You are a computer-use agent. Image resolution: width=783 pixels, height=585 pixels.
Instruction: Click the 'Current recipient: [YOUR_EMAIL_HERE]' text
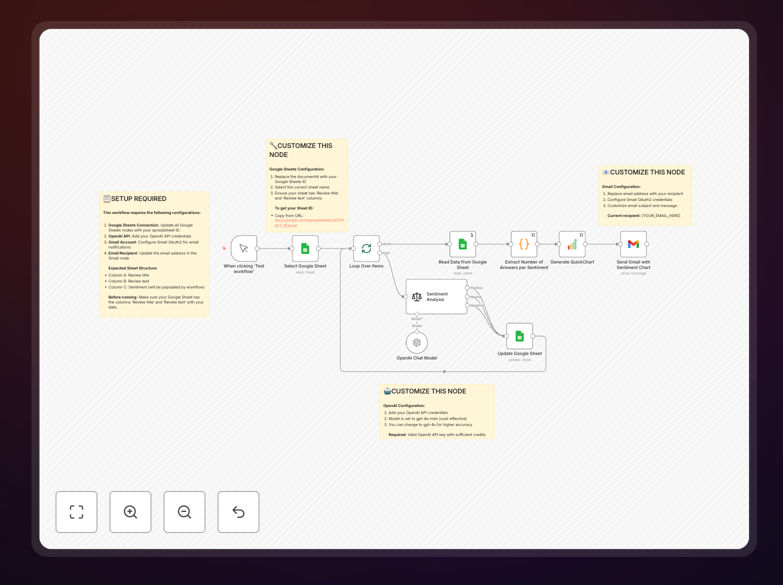pos(644,216)
